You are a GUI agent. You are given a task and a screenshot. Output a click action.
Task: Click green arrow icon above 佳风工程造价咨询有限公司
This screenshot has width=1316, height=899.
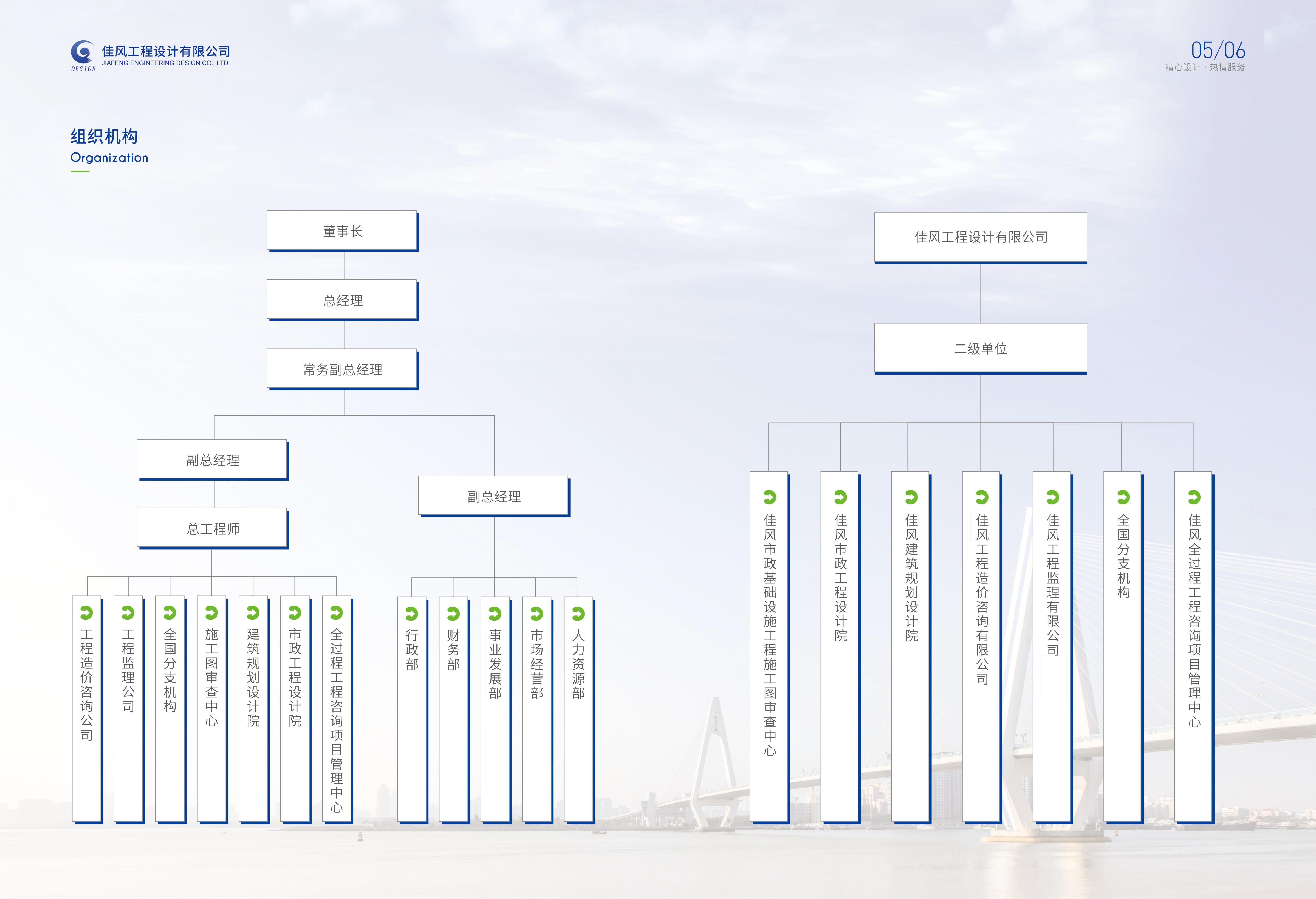tap(982, 497)
